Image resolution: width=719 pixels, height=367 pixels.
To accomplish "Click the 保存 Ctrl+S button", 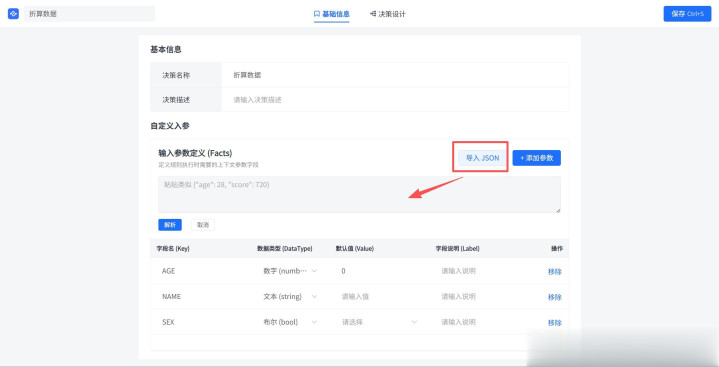I will 687,14.
